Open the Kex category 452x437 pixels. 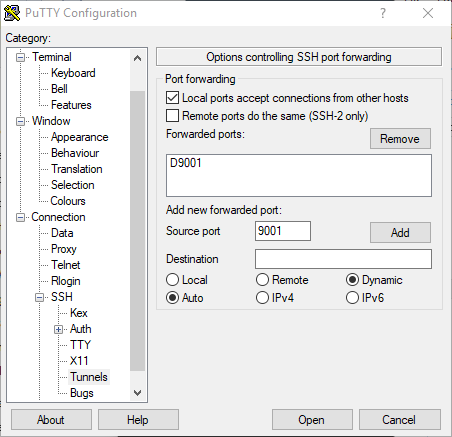click(x=79, y=313)
